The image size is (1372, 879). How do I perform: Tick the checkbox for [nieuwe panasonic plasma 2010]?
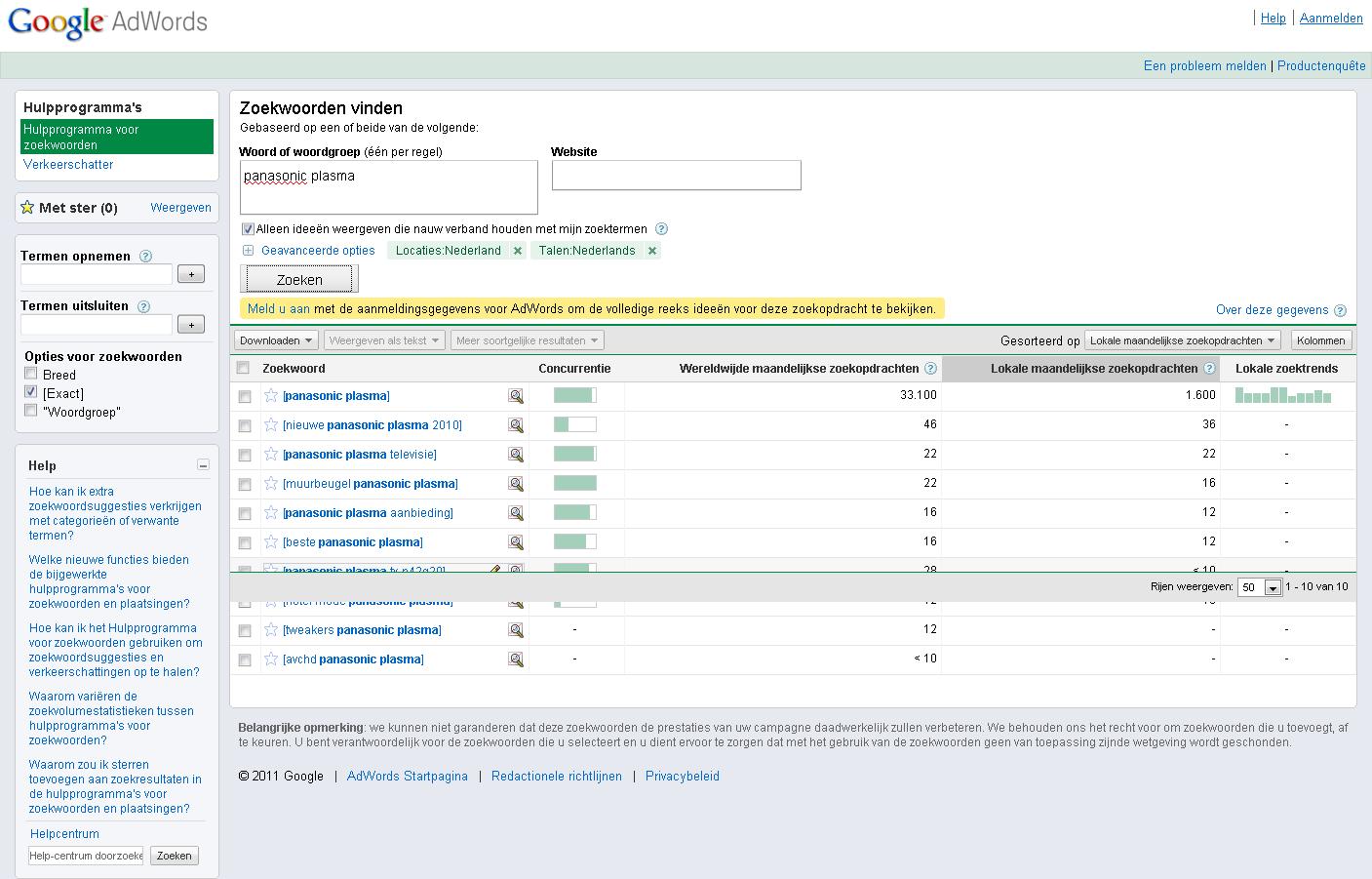(x=245, y=426)
